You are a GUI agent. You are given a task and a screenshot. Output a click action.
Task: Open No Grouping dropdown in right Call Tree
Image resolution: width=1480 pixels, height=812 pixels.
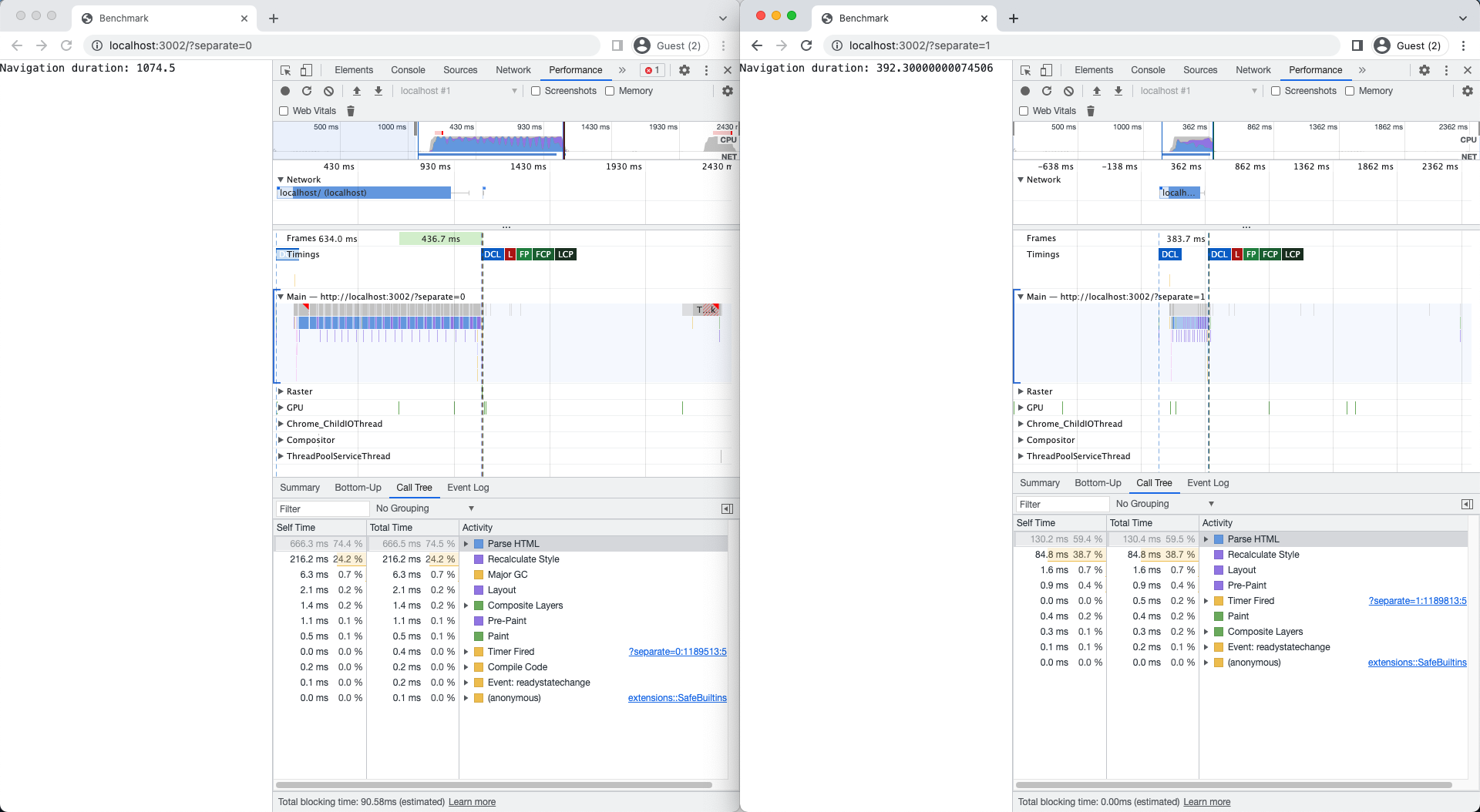pyautogui.click(x=1165, y=504)
